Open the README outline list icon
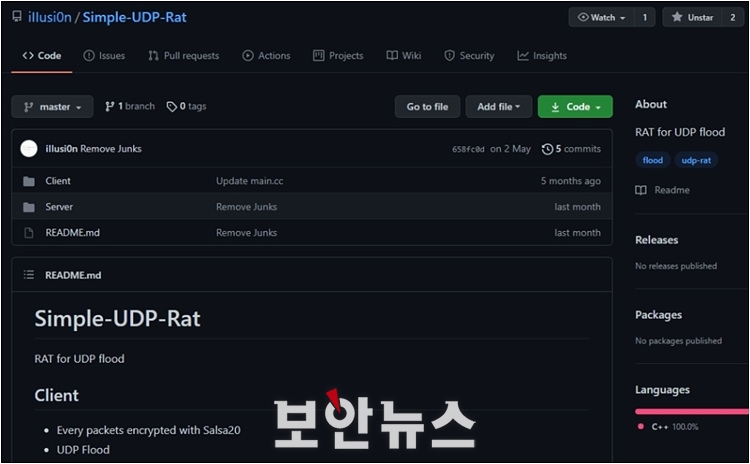Screen dimensions: 750x464 pyautogui.click(x=29, y=275)
